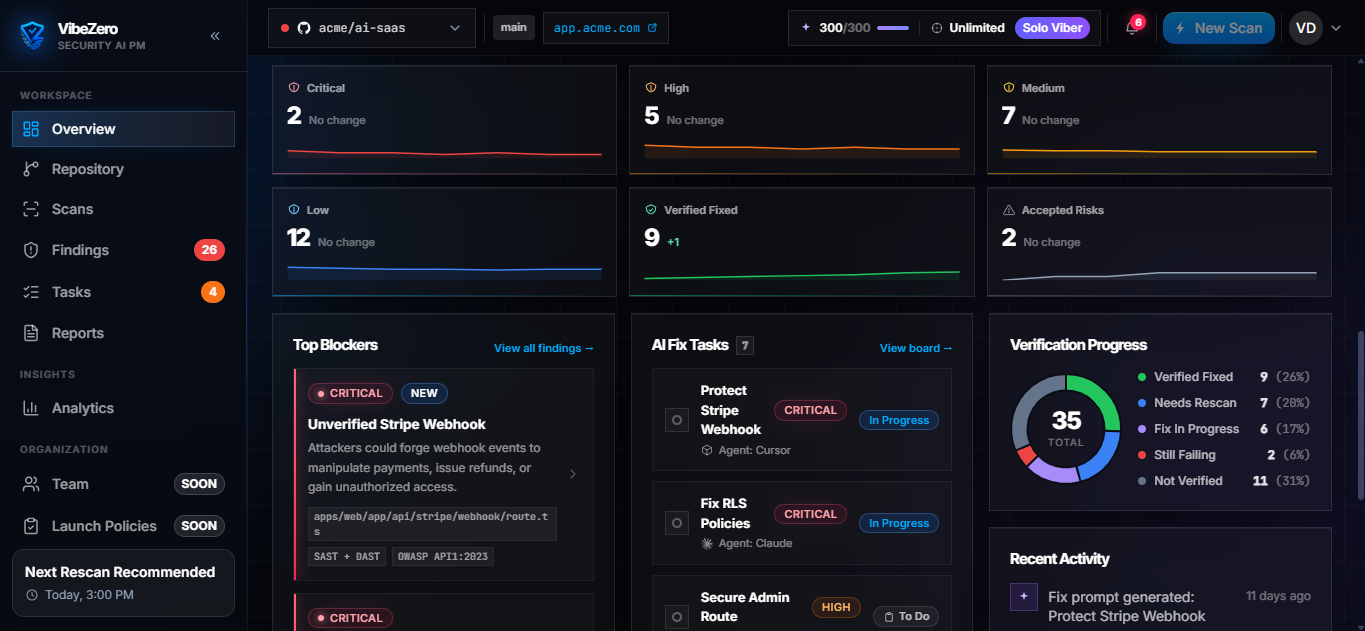Click the Cursor agent cube icon
The height and width of the screenshot is (631, 1365).
click(707, 450)
